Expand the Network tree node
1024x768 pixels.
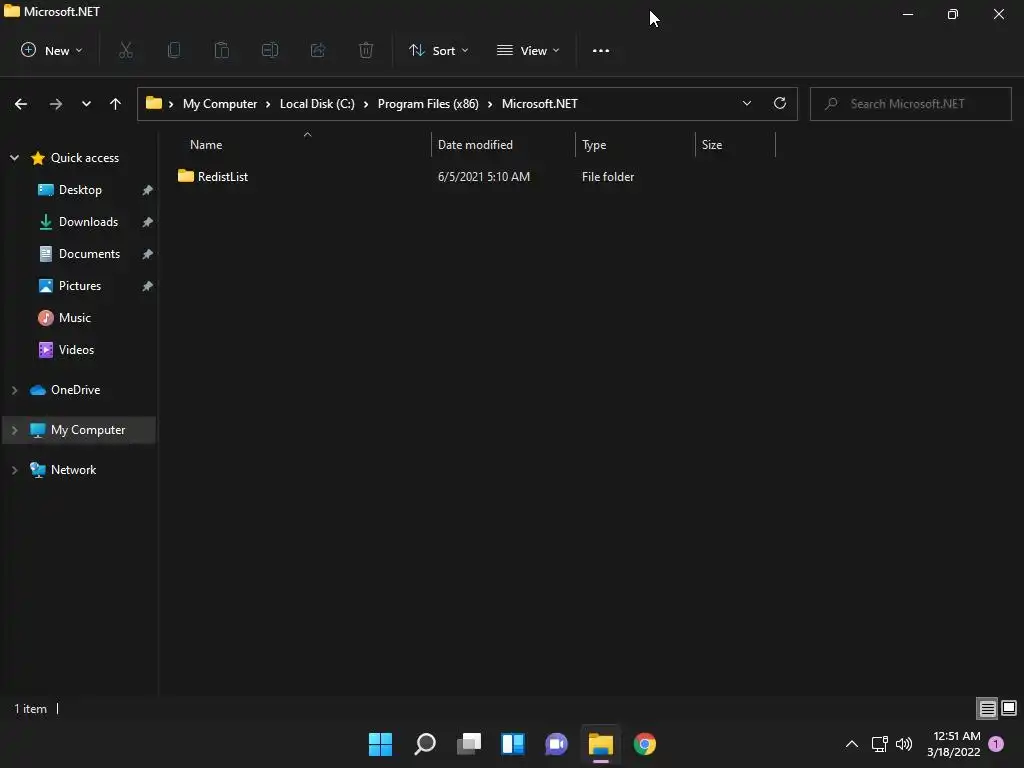coord(14,470)
